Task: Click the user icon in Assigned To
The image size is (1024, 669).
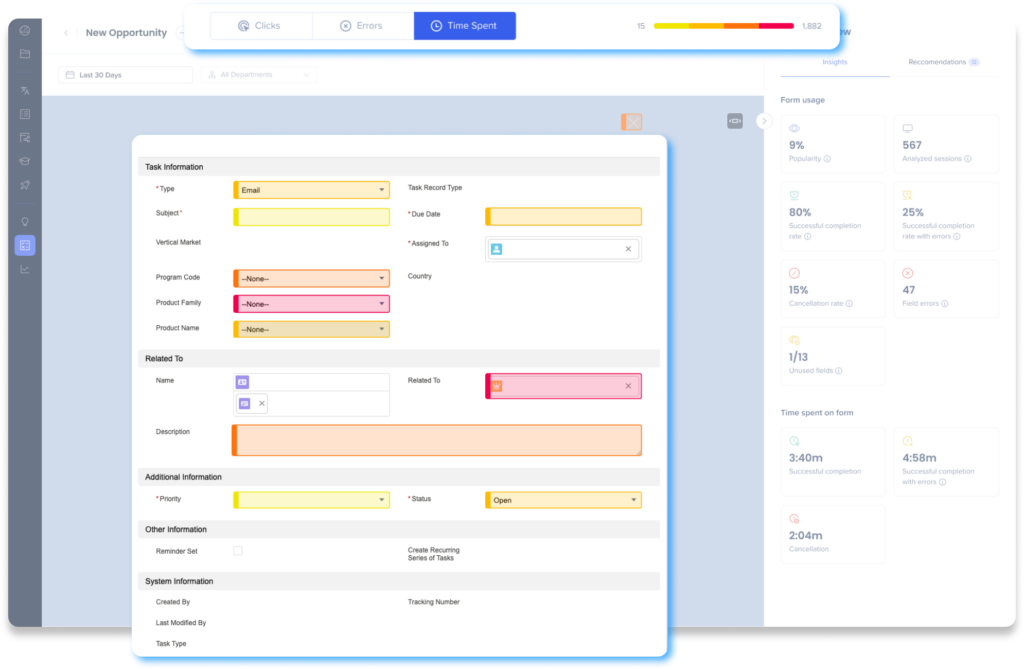Action: pyautogui.click(x=496, y=249)
